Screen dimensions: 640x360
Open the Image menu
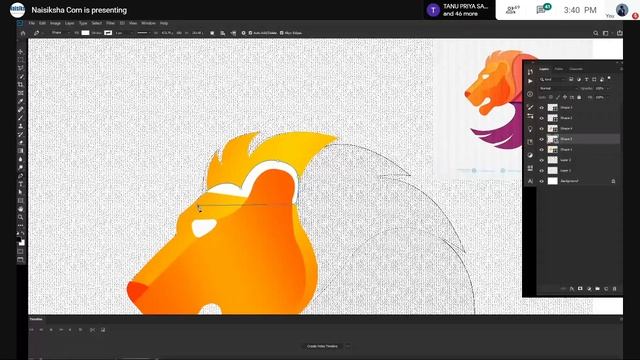pyautogui.click(x=55, y=23)
